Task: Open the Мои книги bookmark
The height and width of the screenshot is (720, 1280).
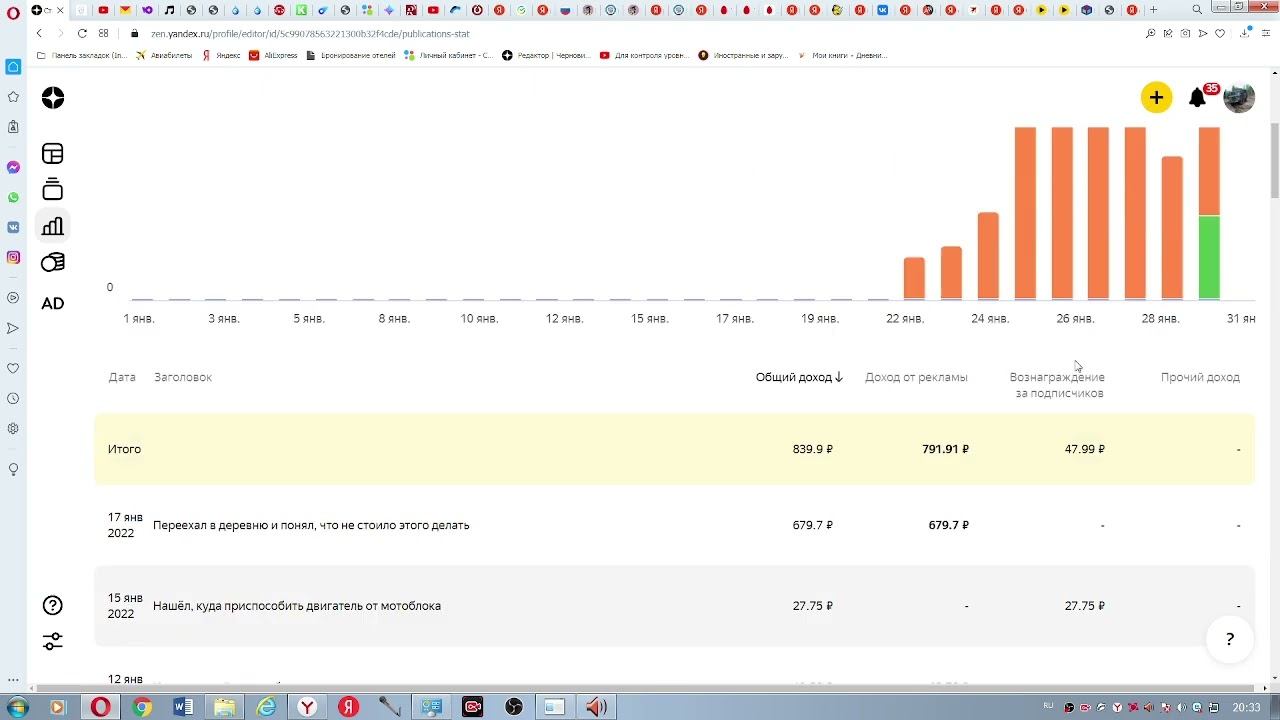Action: (x=842, y=55)
